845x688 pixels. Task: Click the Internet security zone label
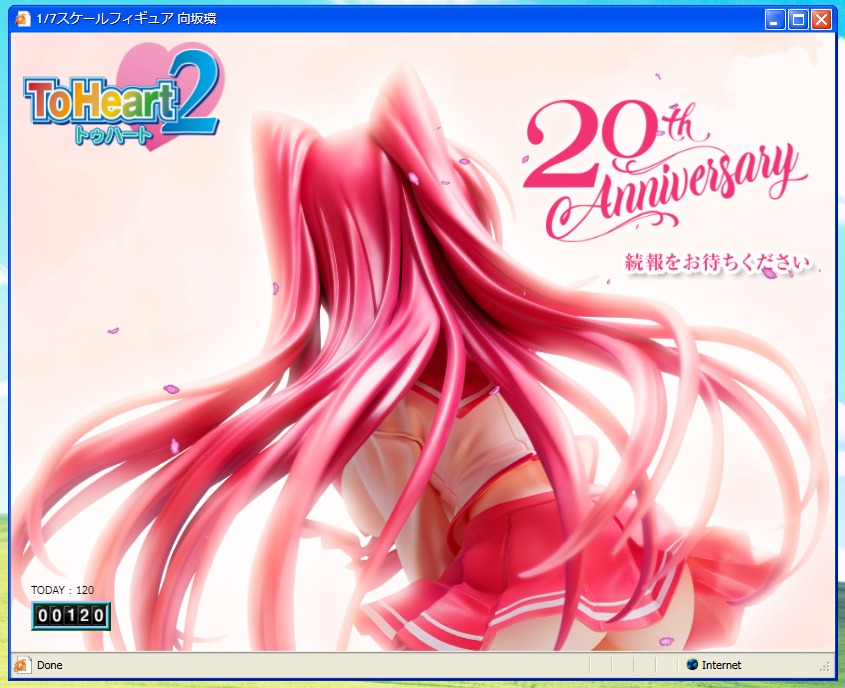(721, 665)
